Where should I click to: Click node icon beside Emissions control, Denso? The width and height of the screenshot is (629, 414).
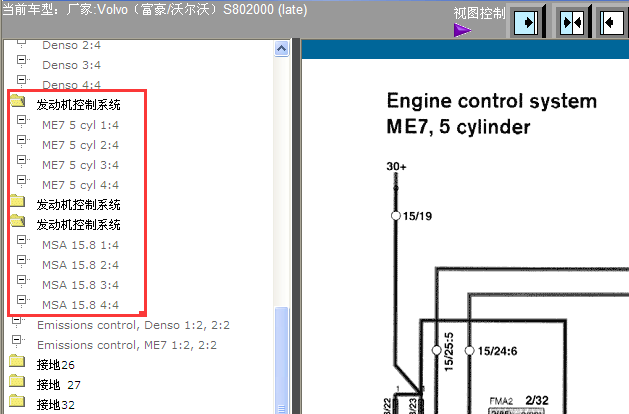(x=17, y=321)
